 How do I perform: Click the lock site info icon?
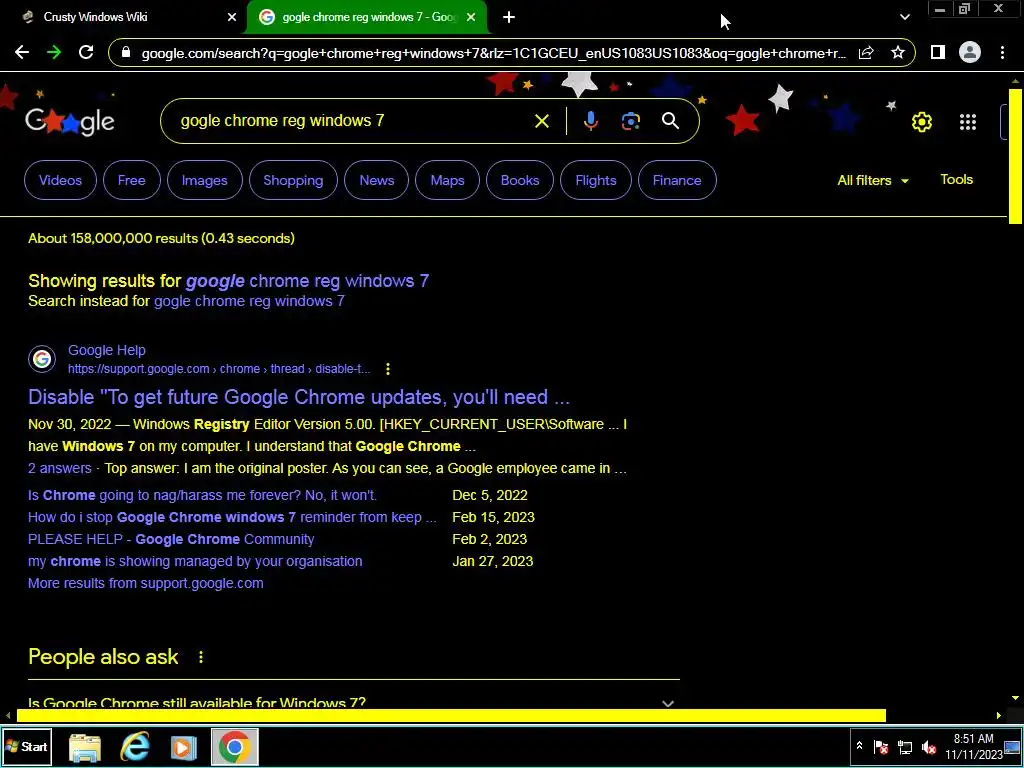(126, 53)
